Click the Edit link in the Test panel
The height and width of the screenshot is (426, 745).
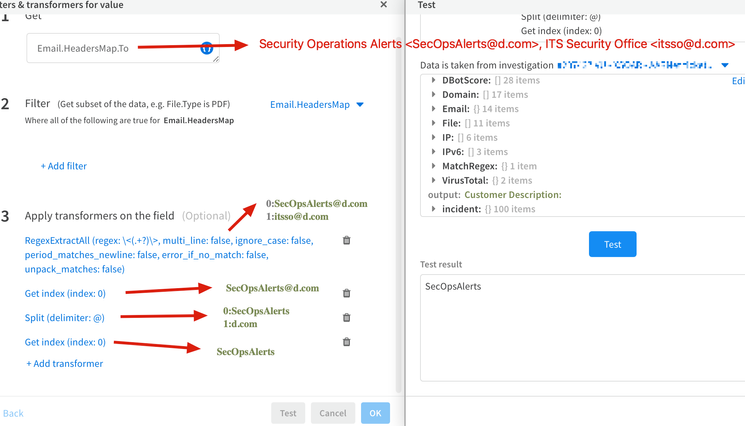pyautogui.click(x=738, y=81)
